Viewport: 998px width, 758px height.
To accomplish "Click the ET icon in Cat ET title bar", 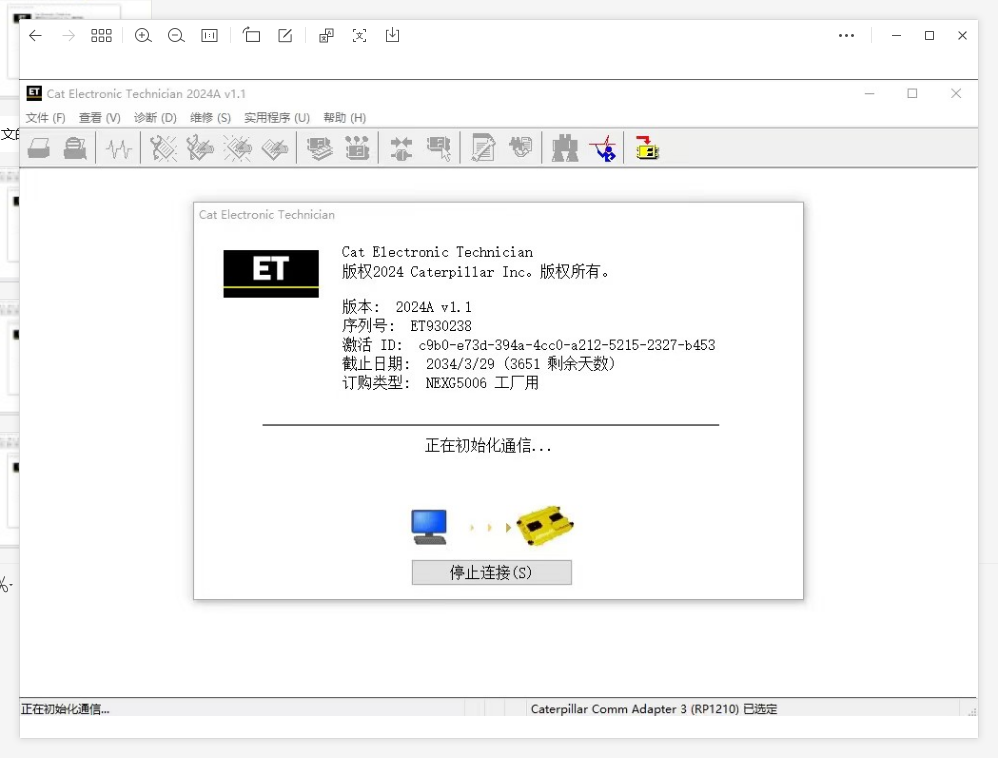I will click(34, 93).
